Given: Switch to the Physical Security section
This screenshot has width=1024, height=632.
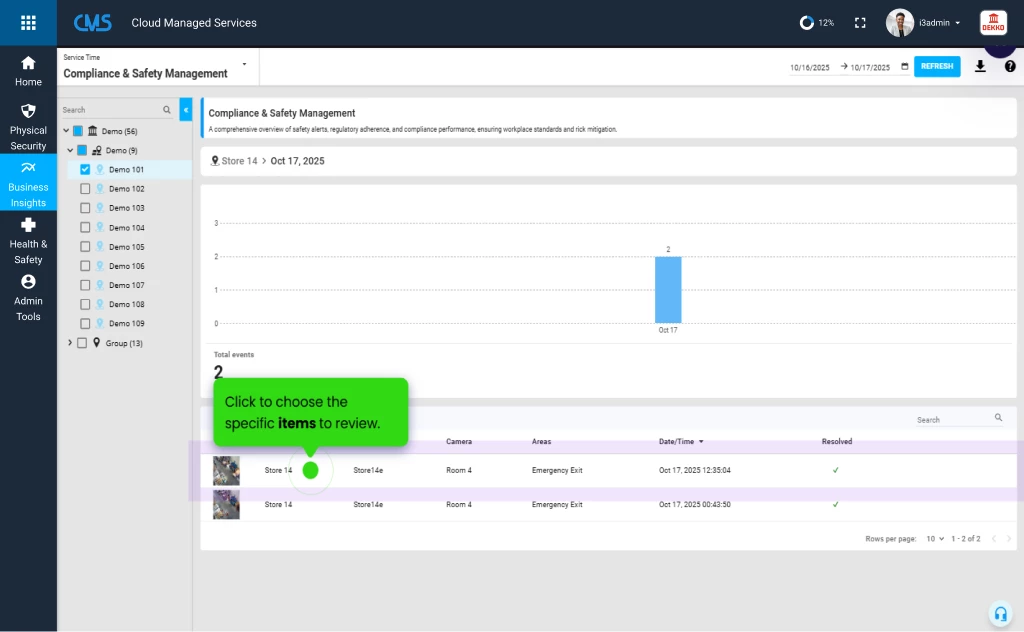Looking at the screenshot, I should 27,125.
